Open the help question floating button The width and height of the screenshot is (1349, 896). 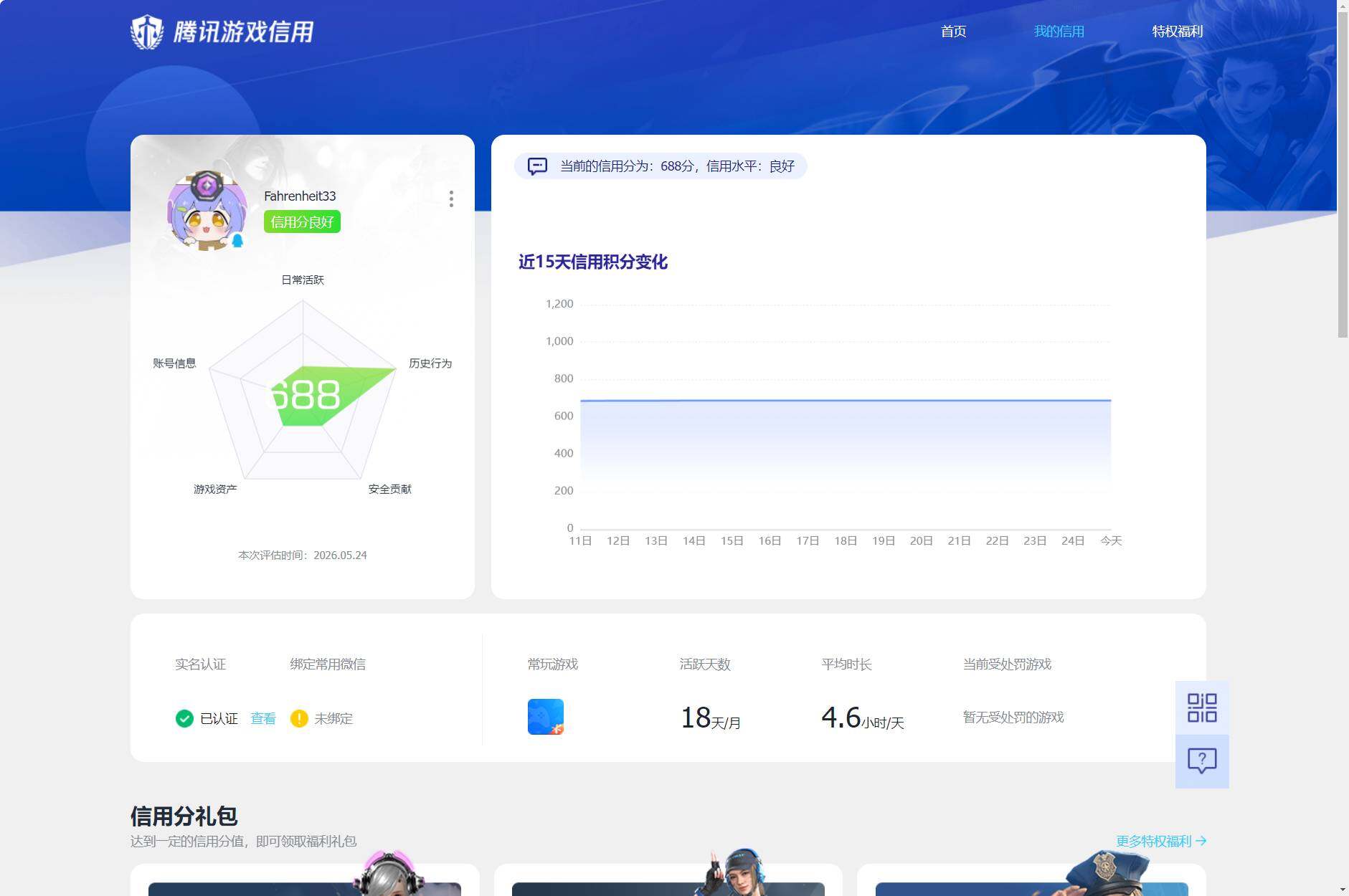(1202, 761)
